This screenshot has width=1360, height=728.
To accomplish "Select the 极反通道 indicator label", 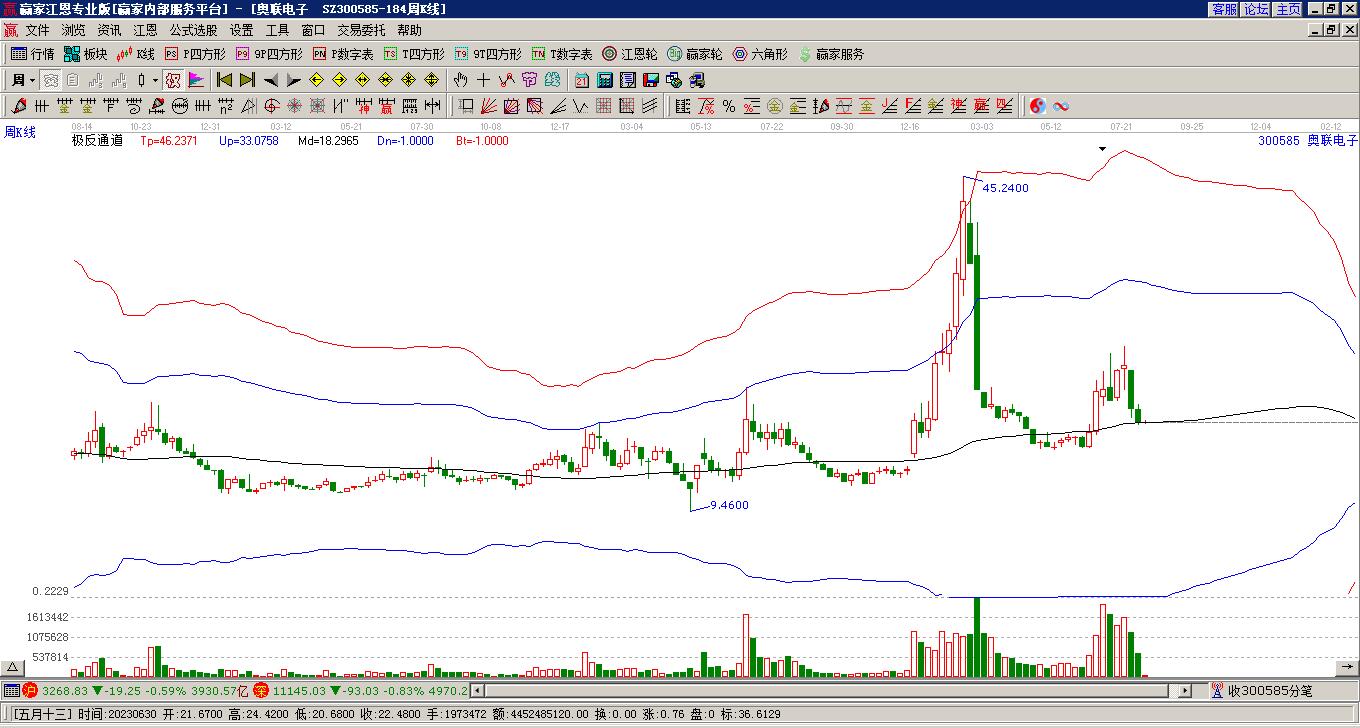I will click(x=97, y=141).
